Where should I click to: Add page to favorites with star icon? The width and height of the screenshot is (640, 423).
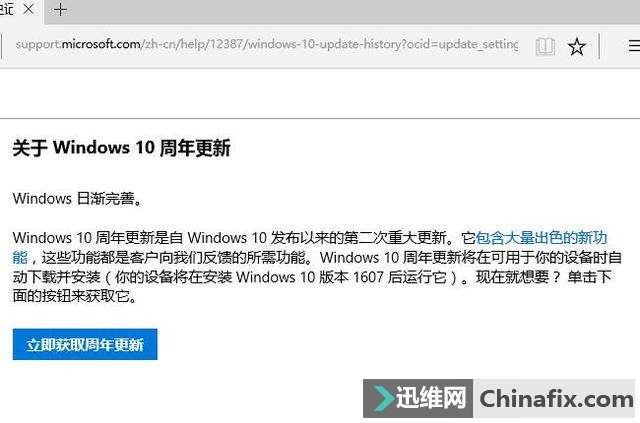[x=576, y=46]
